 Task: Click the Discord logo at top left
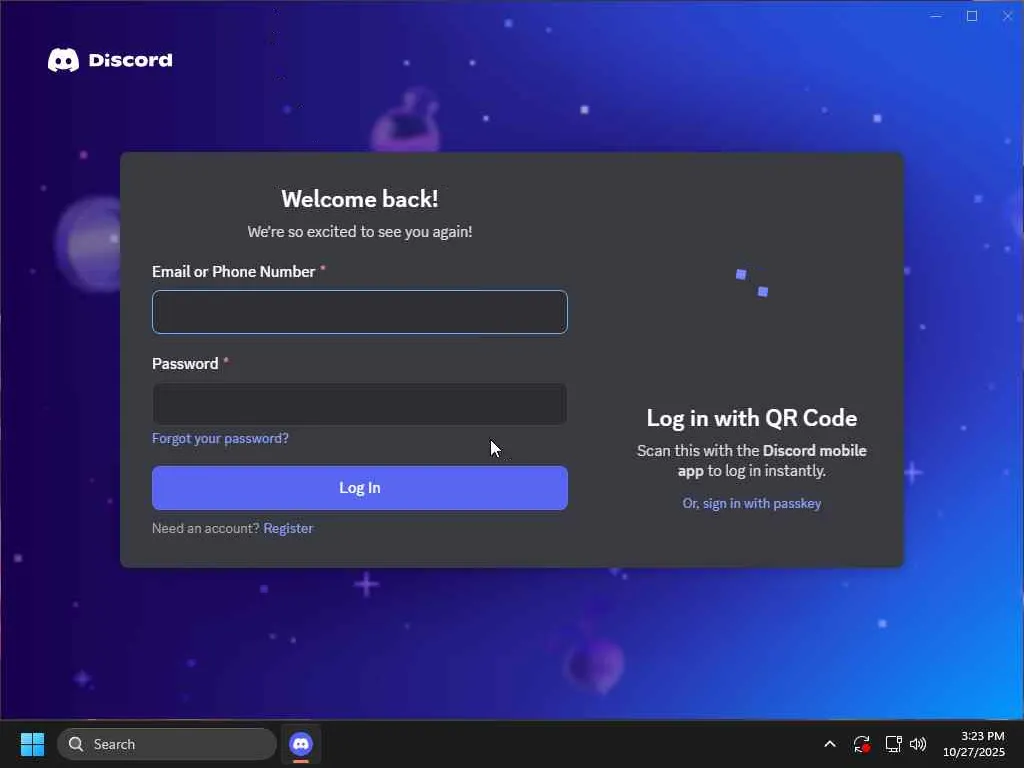click(110, 60)
